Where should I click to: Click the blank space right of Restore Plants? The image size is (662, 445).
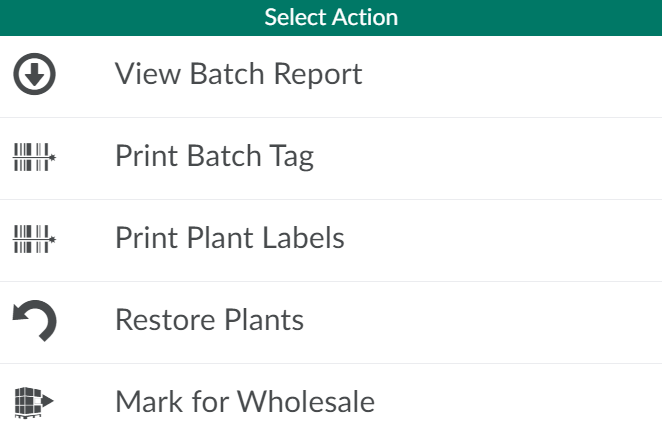click(x=500, y=321)
